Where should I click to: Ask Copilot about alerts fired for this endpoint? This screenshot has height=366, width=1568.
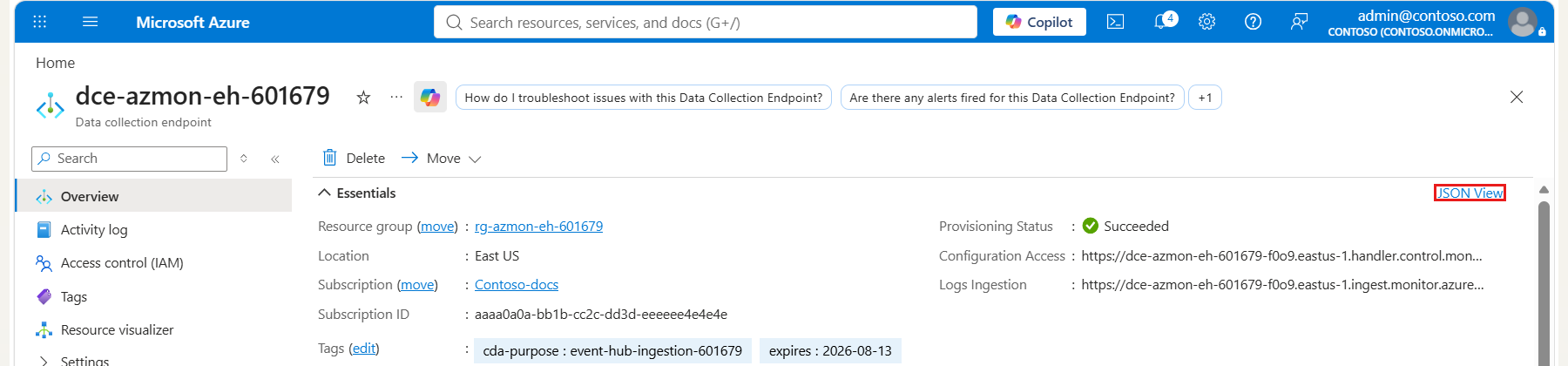click(x=1012, y=98)
